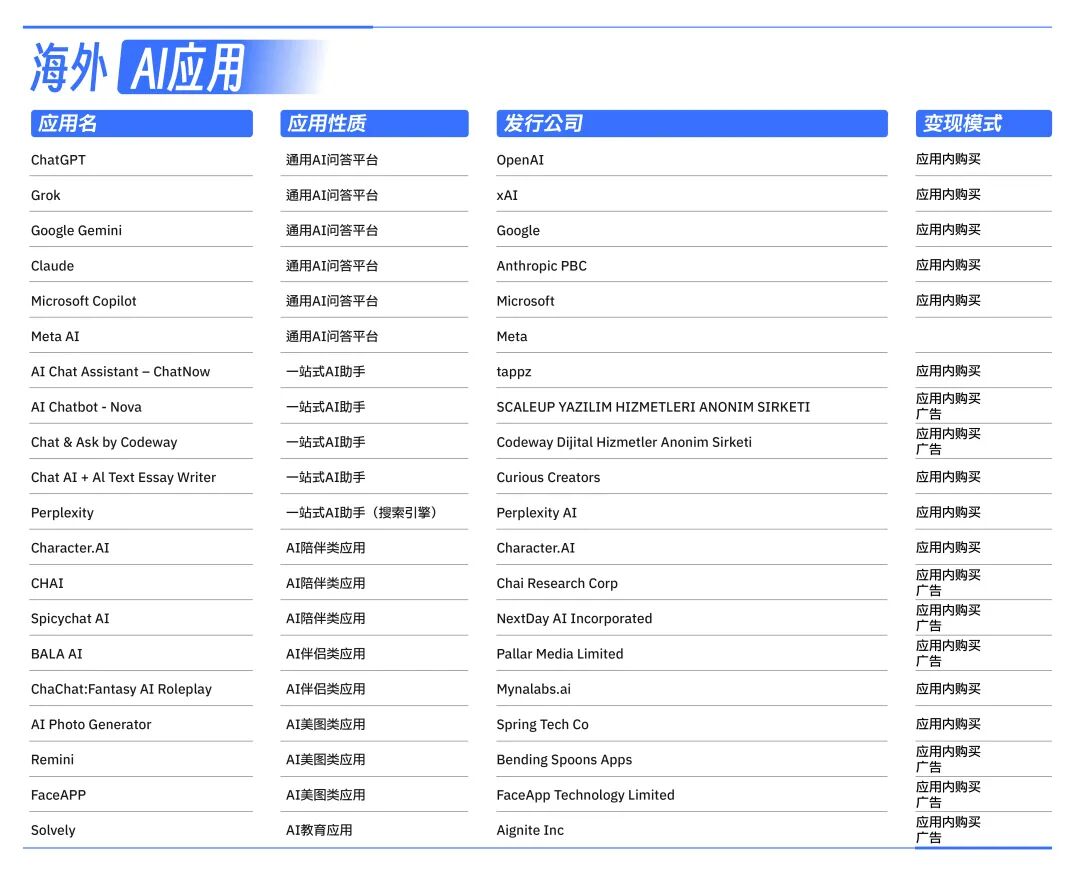Select Microsoft Copilot from the list
Screen dimensions: 1080x875
coord(84,300)
